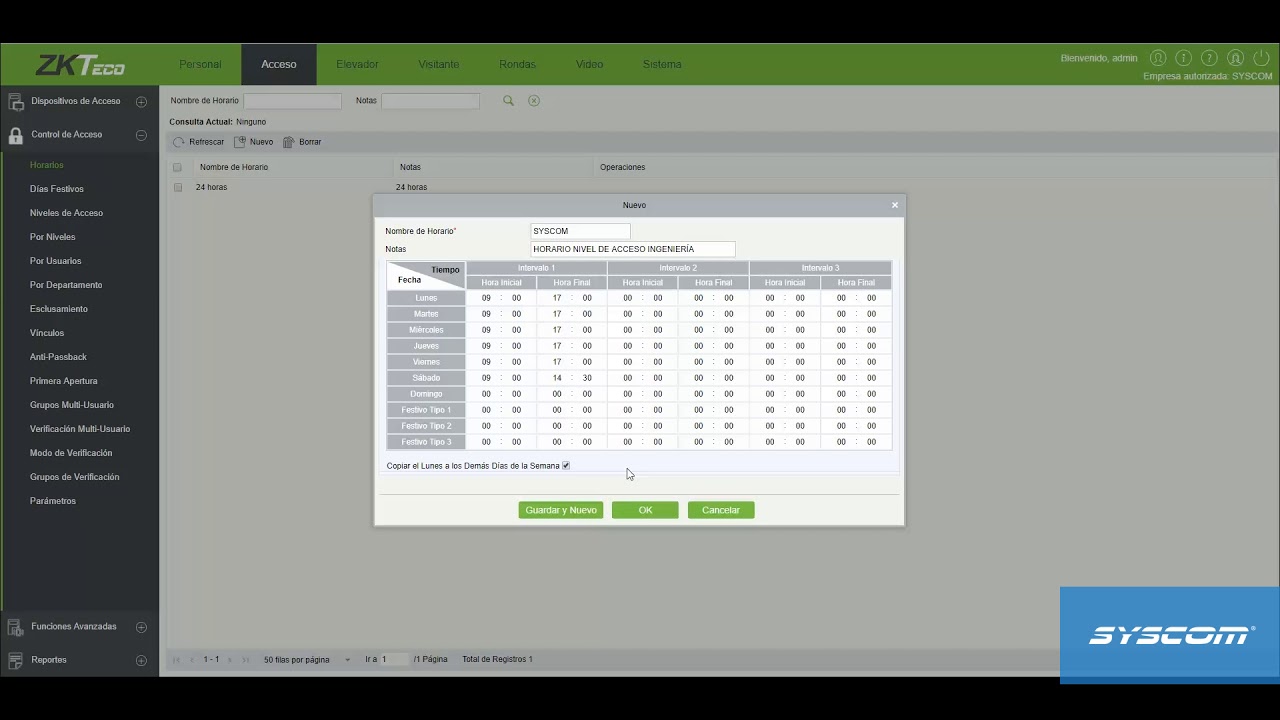Click the Cancelar button
This screenshot has width=1280, height=720.
click(721, 510)
